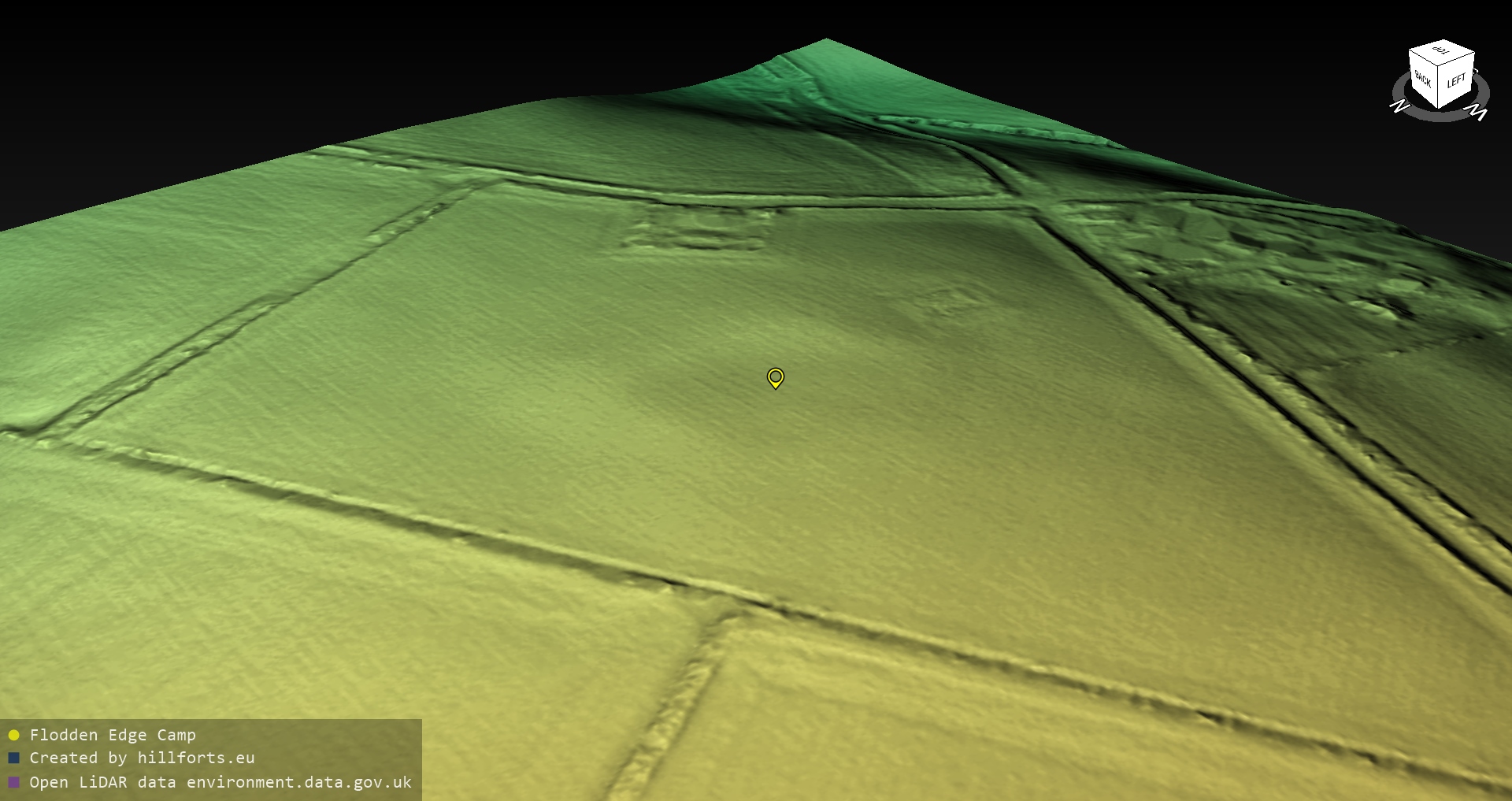Click the TOP face of the view cube
1512x801 pixels.
pyautogui.click(x=1441, y=52)
